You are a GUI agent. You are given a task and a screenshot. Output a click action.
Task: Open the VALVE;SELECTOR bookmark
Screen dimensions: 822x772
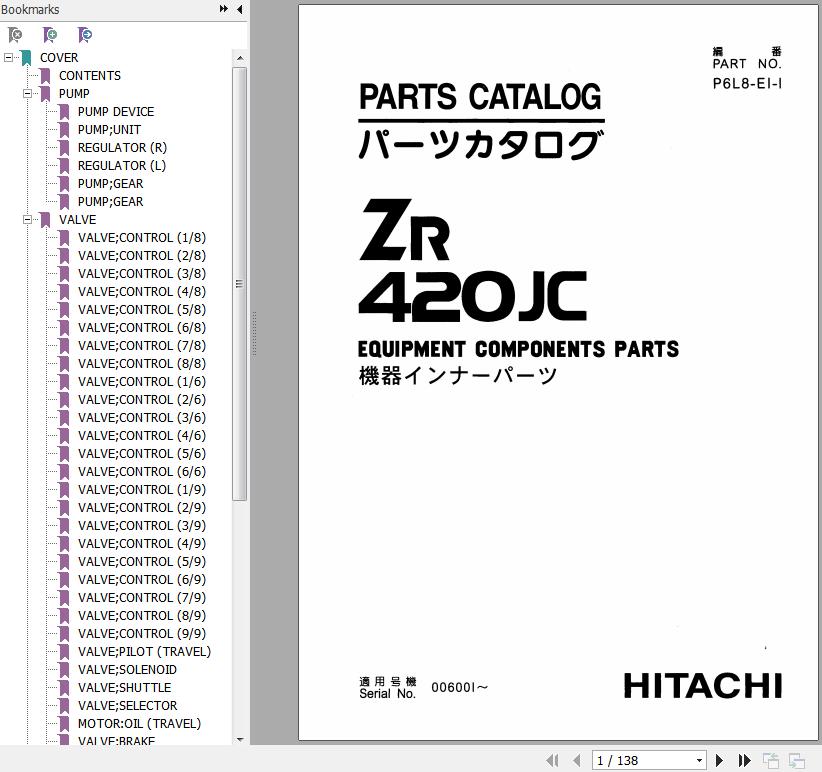(x=127, y=705)
